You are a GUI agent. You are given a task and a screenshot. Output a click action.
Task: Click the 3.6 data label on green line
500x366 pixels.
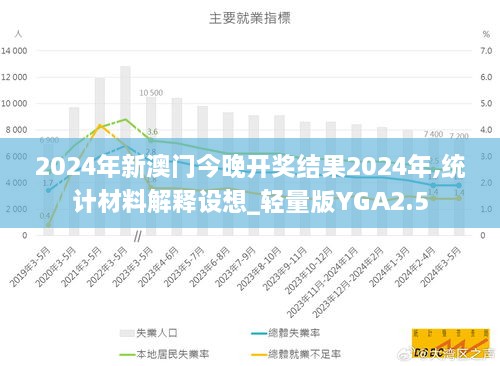click(152, 132)
